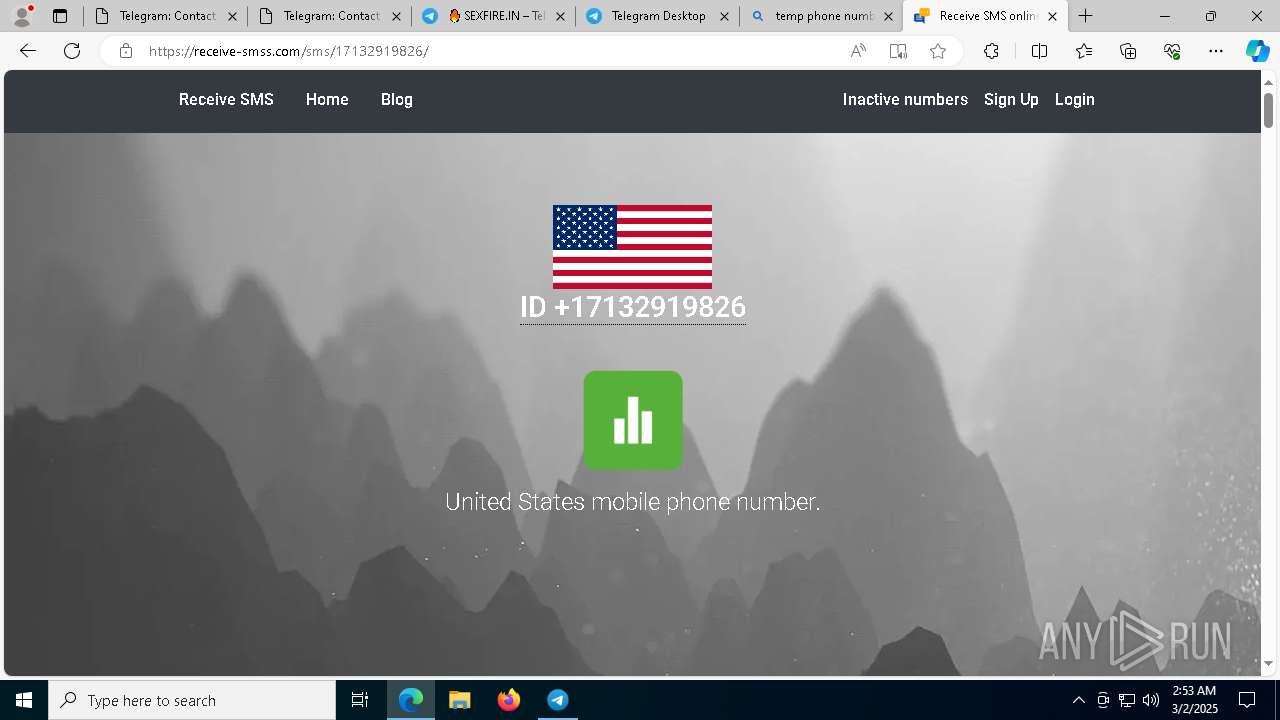Open a new tab with plus button
1280x720 pixels.
point(1086,16)
